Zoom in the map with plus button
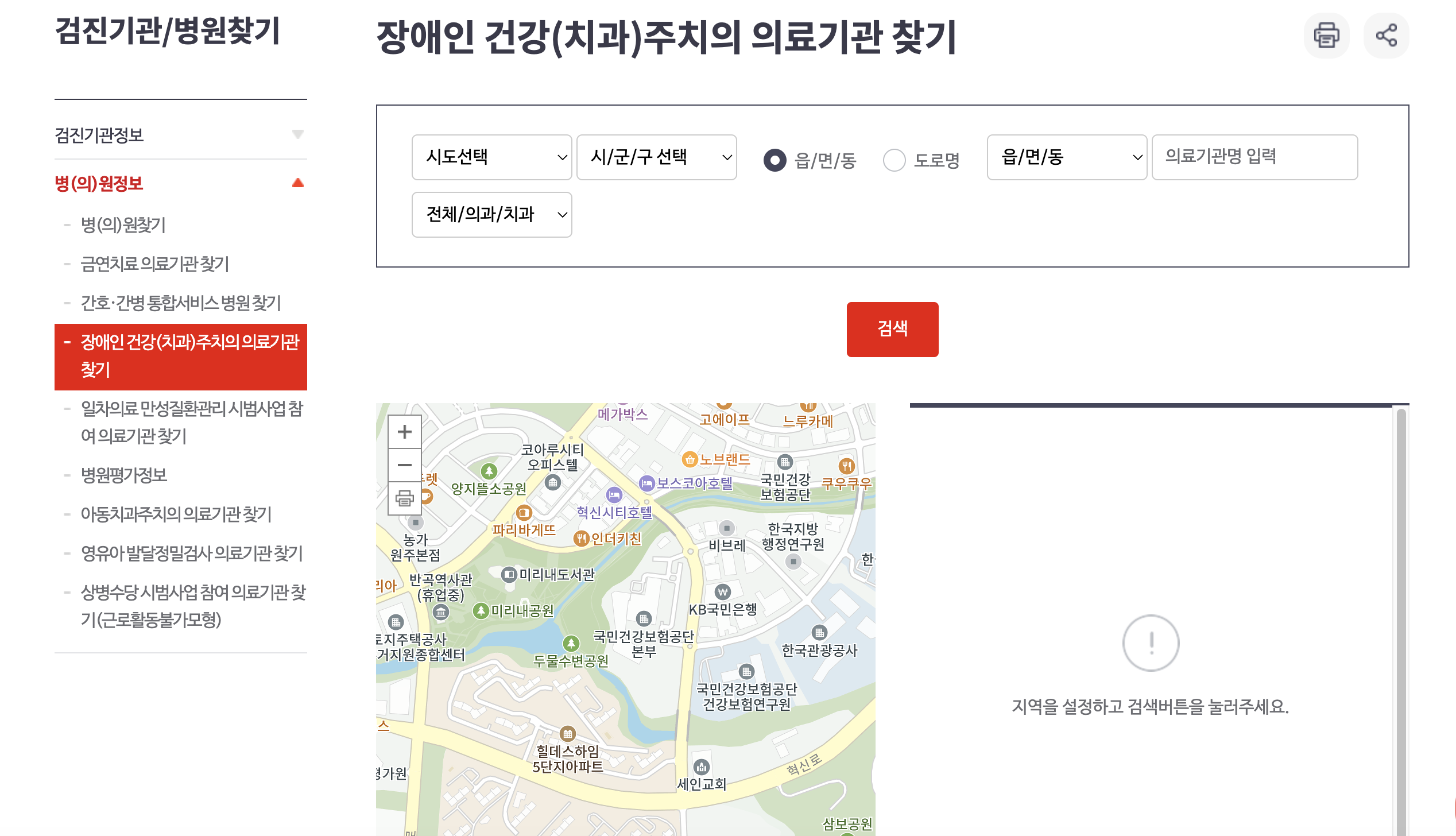Viewport: 1456px width, 836px height. [405, 432]
